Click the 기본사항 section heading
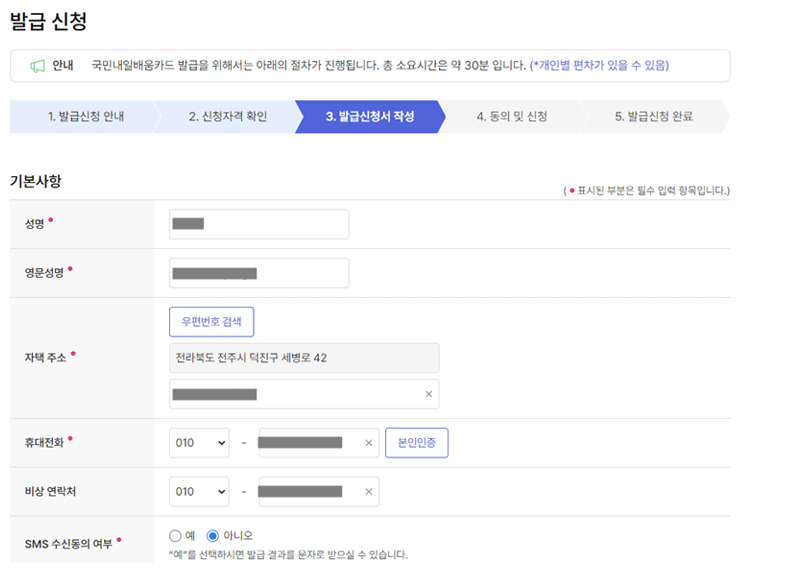 (x=36, y=181)
